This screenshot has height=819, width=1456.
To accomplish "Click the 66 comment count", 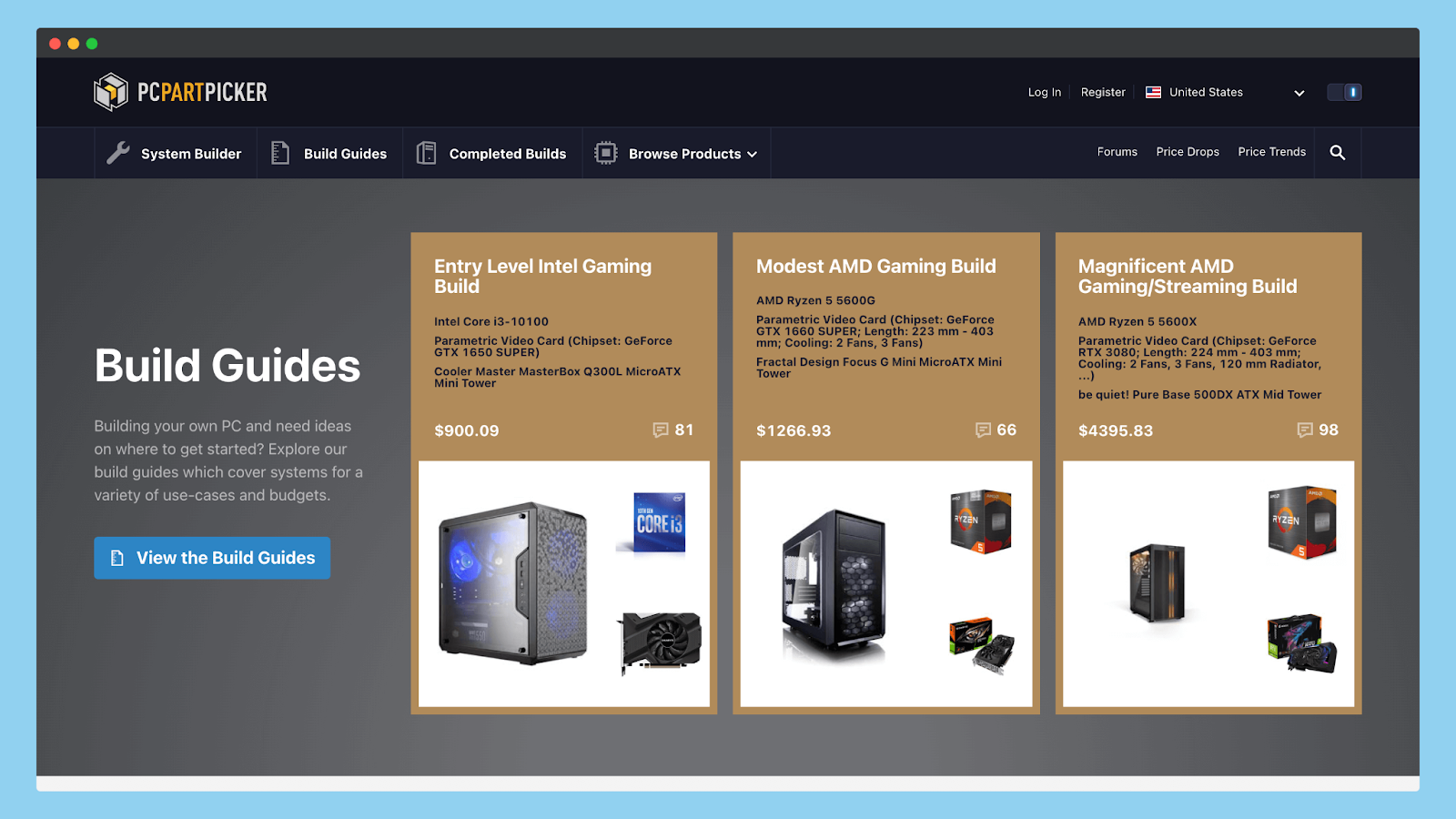I will coord(1006,430).
